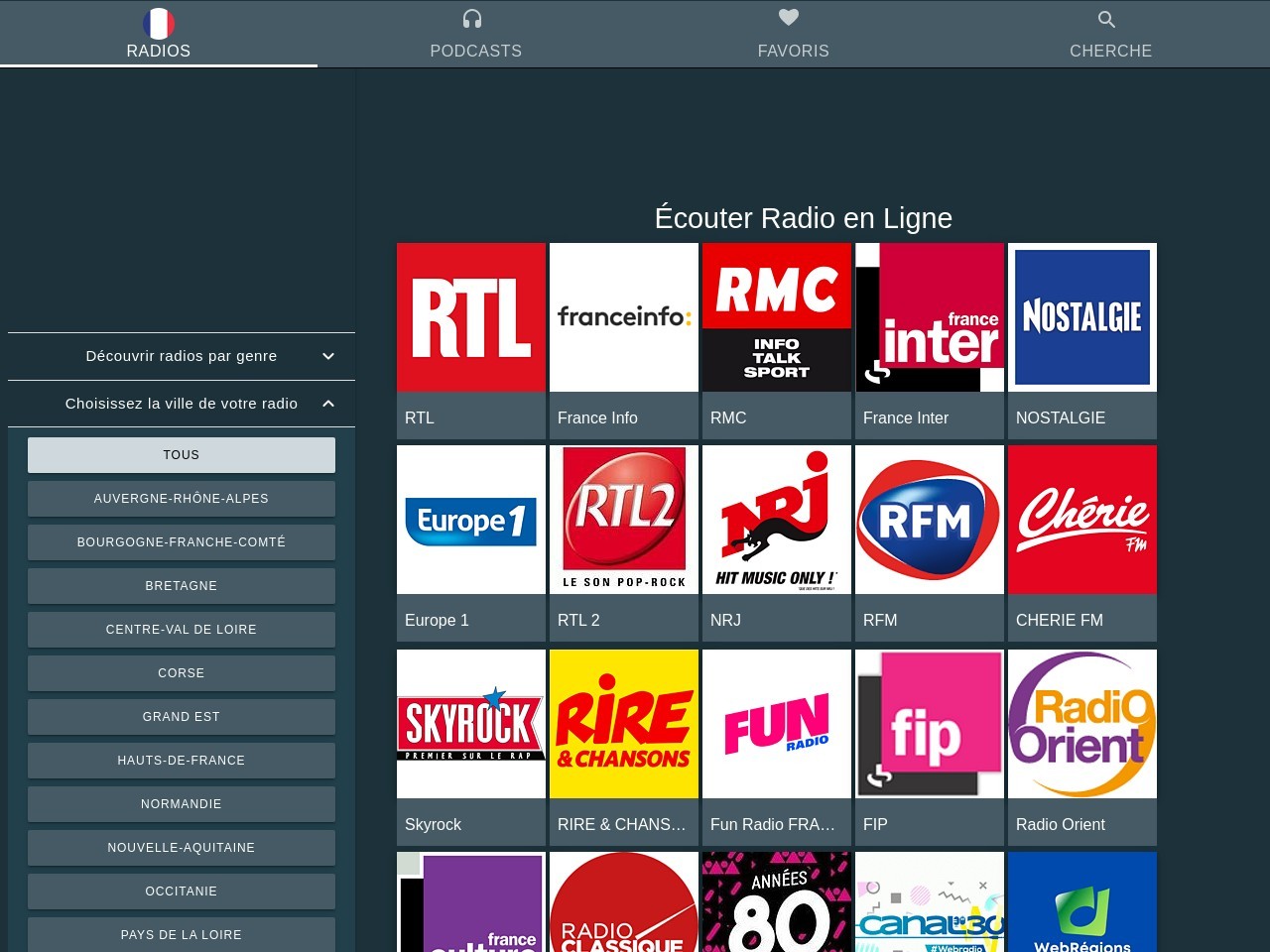Click the 'CHERIE FM' station name
The height and width of the screenshot is (952, 1270).
click(1060, 621)
